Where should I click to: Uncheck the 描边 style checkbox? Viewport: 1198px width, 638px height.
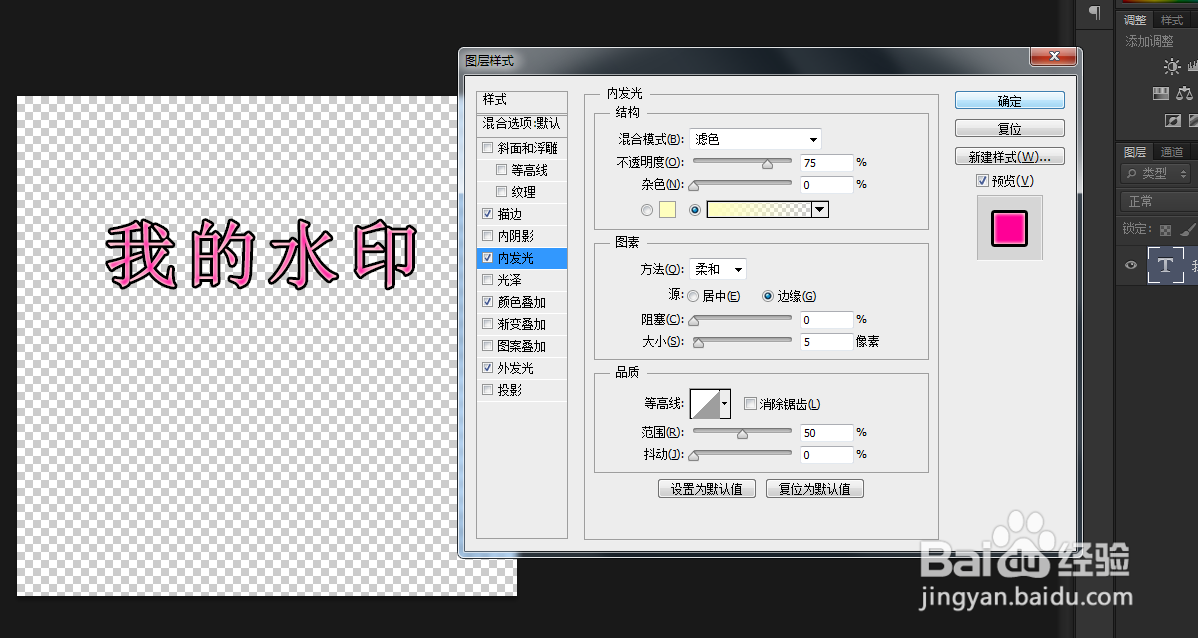pos(487,214)
